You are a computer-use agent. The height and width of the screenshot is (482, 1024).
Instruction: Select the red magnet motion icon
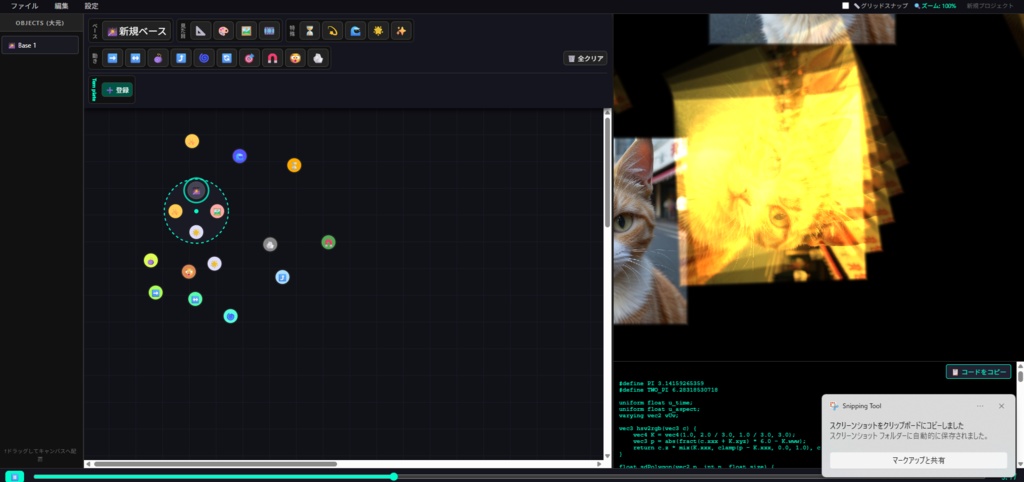coord(272,58)
